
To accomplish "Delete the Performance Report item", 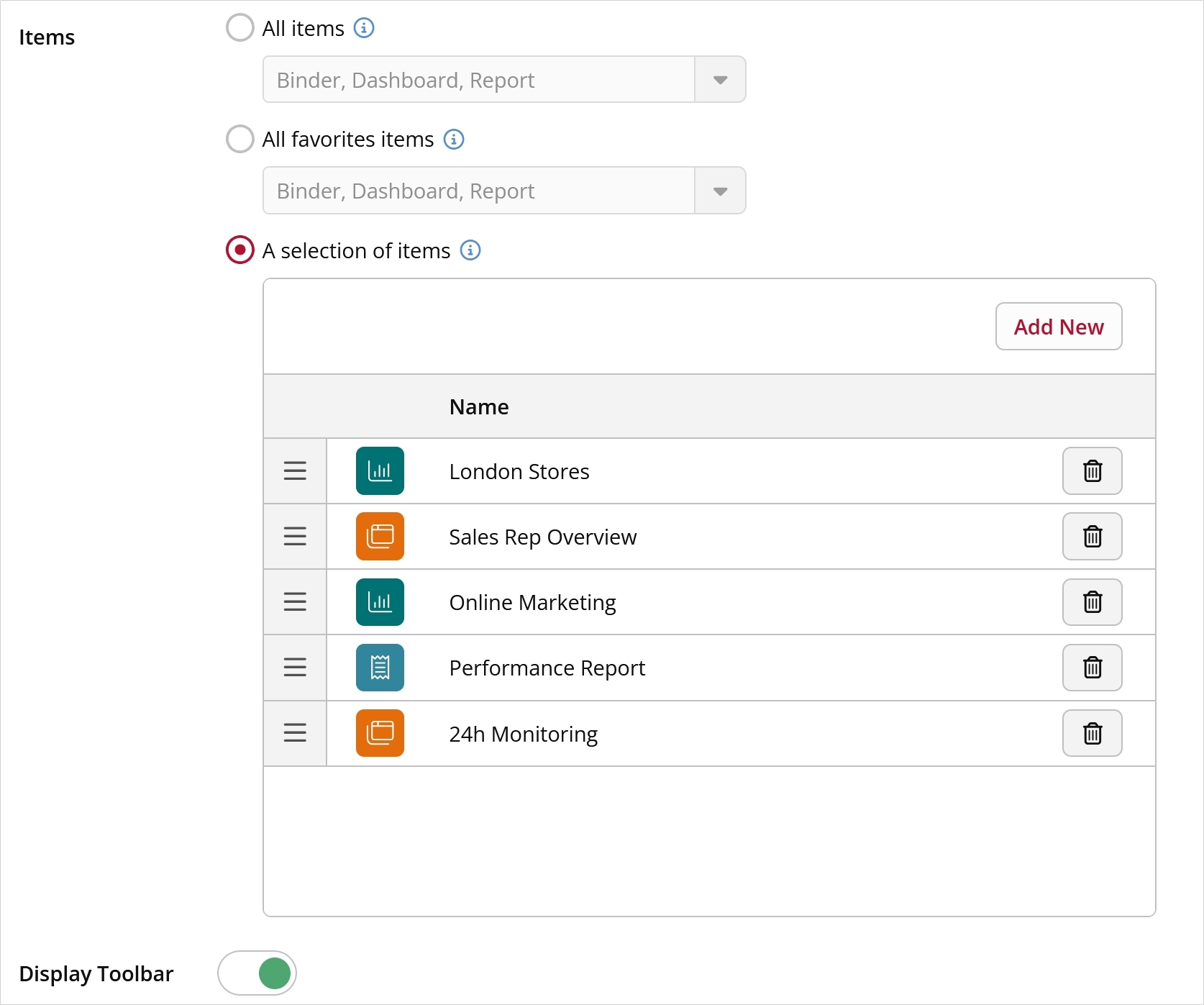I will click(x=1093, y=668).
